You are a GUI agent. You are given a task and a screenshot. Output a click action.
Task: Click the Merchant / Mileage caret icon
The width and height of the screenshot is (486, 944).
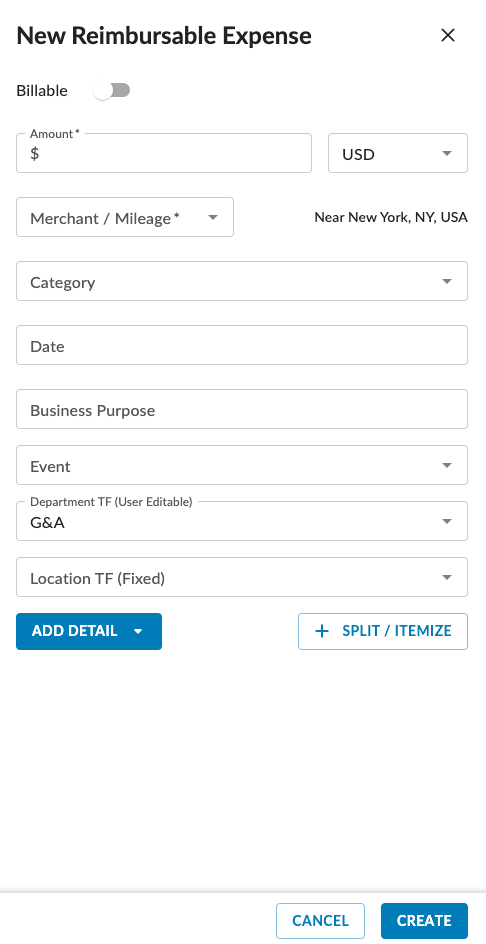tap(213, 217)
